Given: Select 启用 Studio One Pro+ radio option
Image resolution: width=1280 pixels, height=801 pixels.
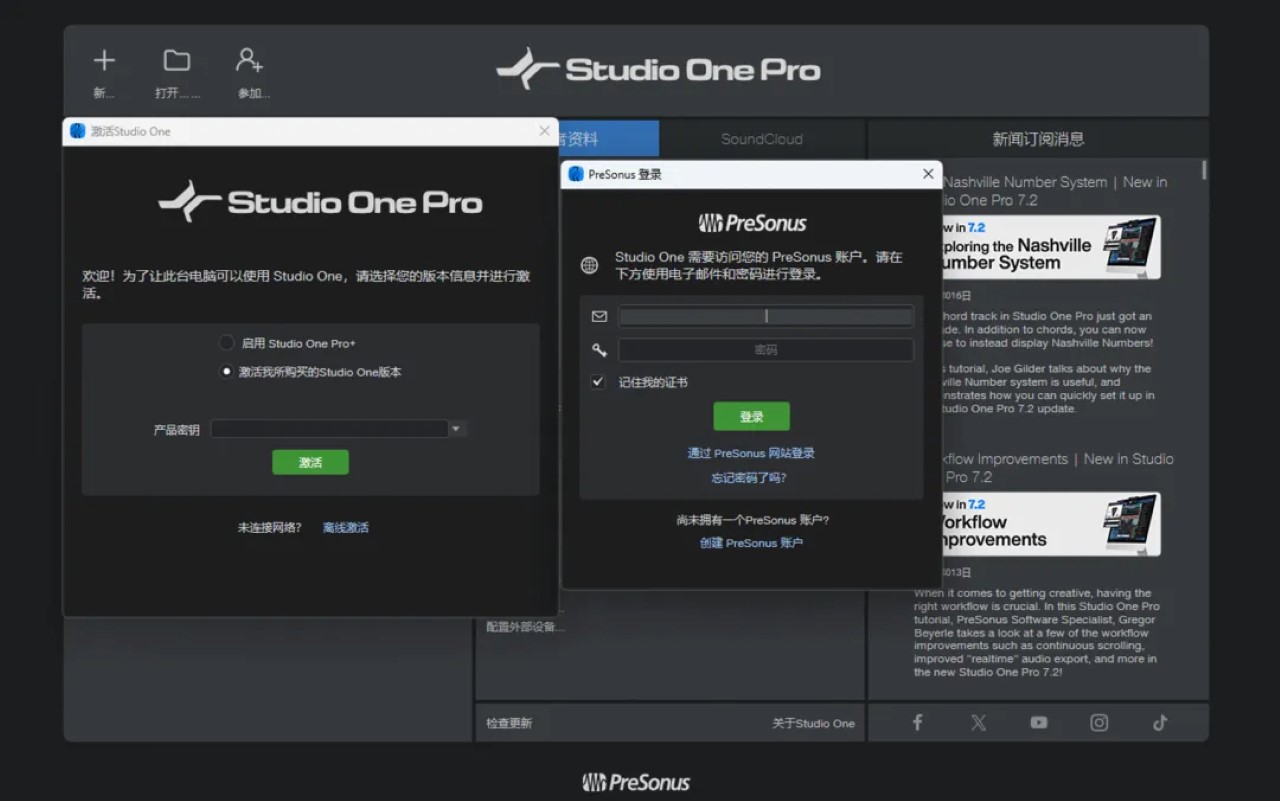Looking at the screenshot, I should tap(227, 343).
